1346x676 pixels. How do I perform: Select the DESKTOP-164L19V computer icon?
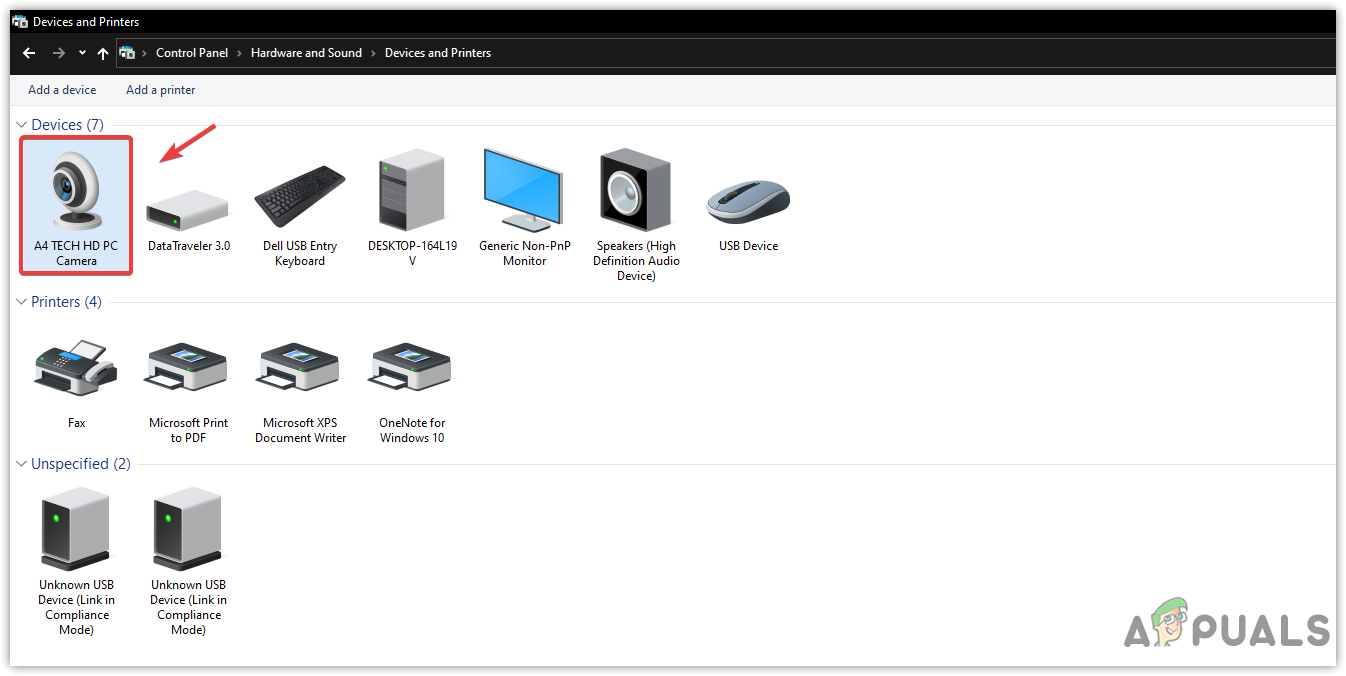click(x=412, y=190)
